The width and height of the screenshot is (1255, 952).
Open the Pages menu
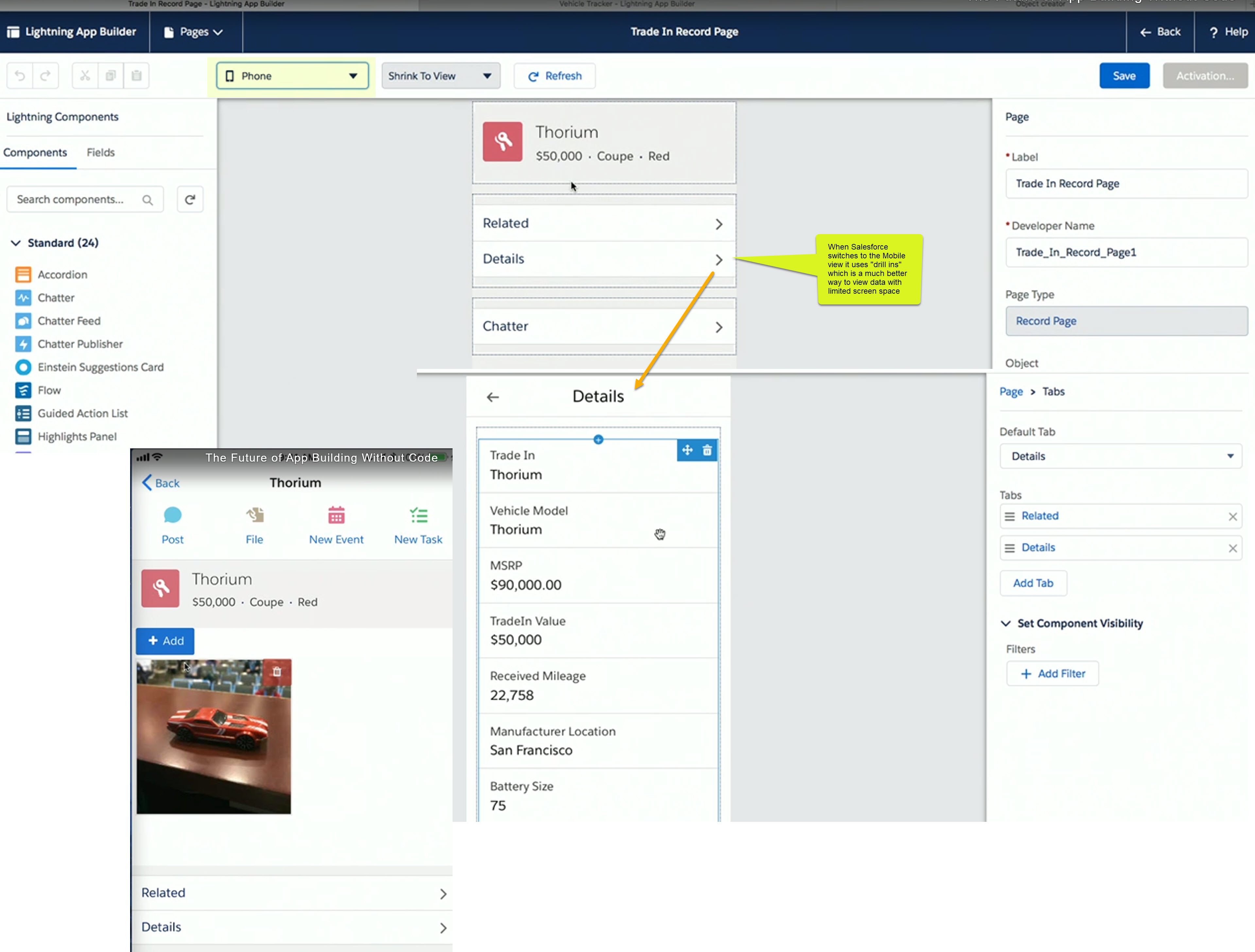coord(194,32)
